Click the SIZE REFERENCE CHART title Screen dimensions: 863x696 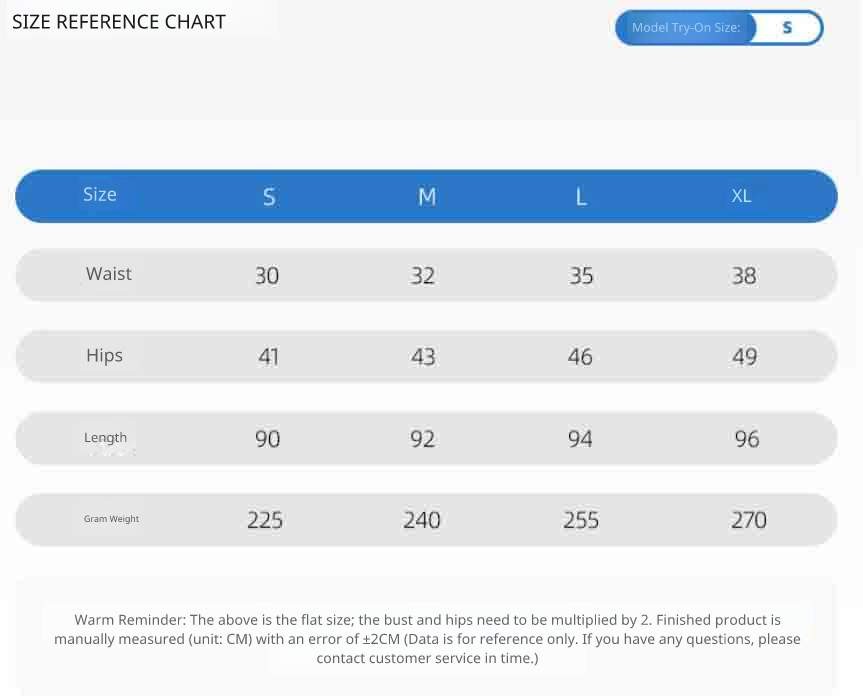(x=119, y=22)
